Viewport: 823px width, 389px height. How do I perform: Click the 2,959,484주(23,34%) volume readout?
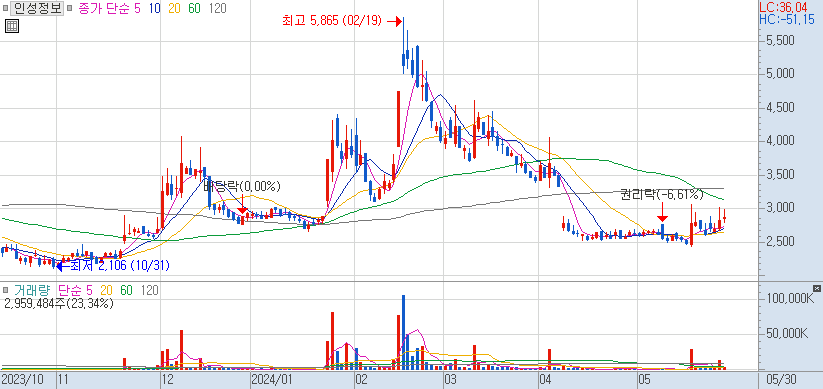pos(58,303)
